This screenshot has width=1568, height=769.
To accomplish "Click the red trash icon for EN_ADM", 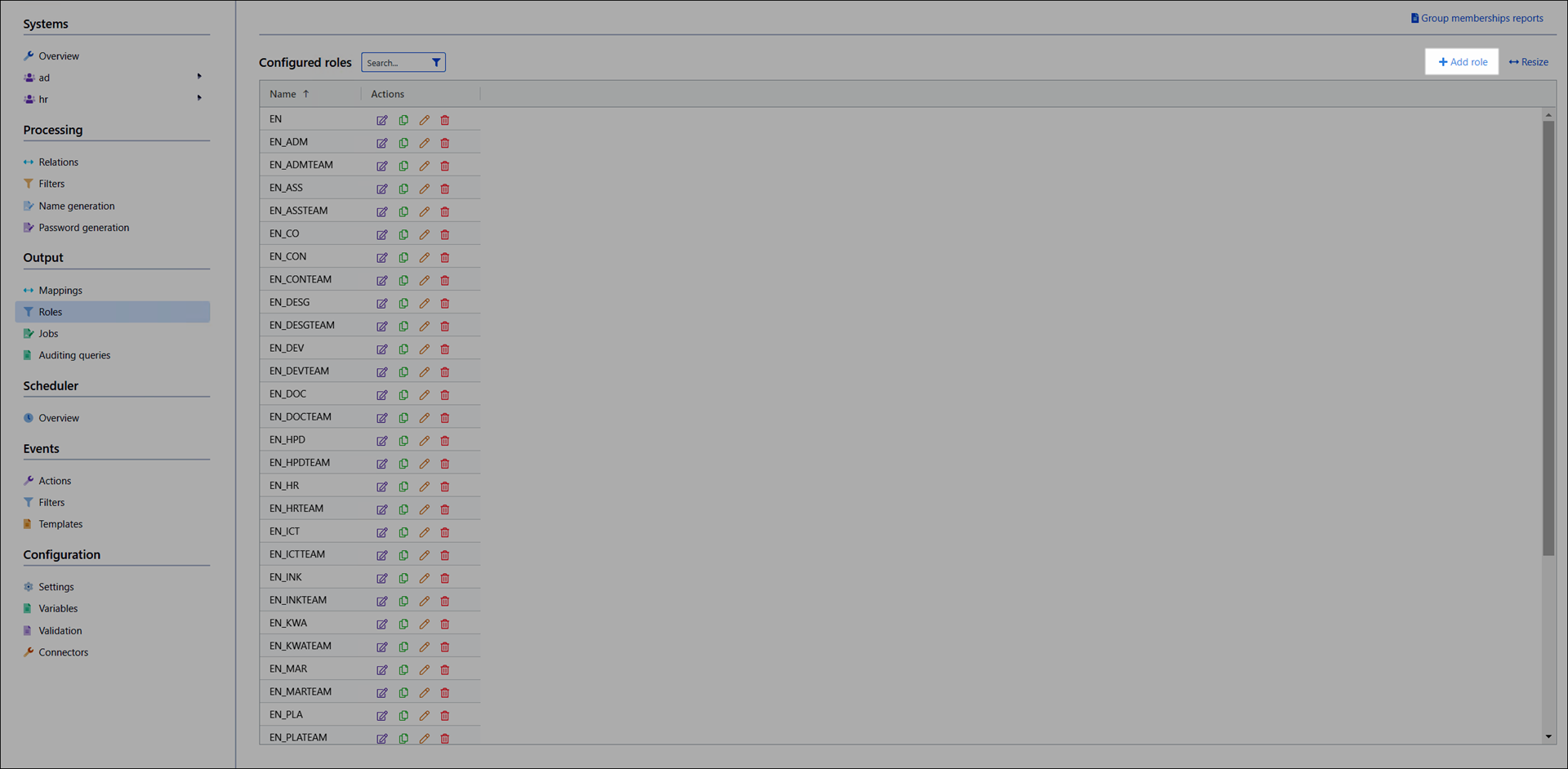I will tap(445, 143).
